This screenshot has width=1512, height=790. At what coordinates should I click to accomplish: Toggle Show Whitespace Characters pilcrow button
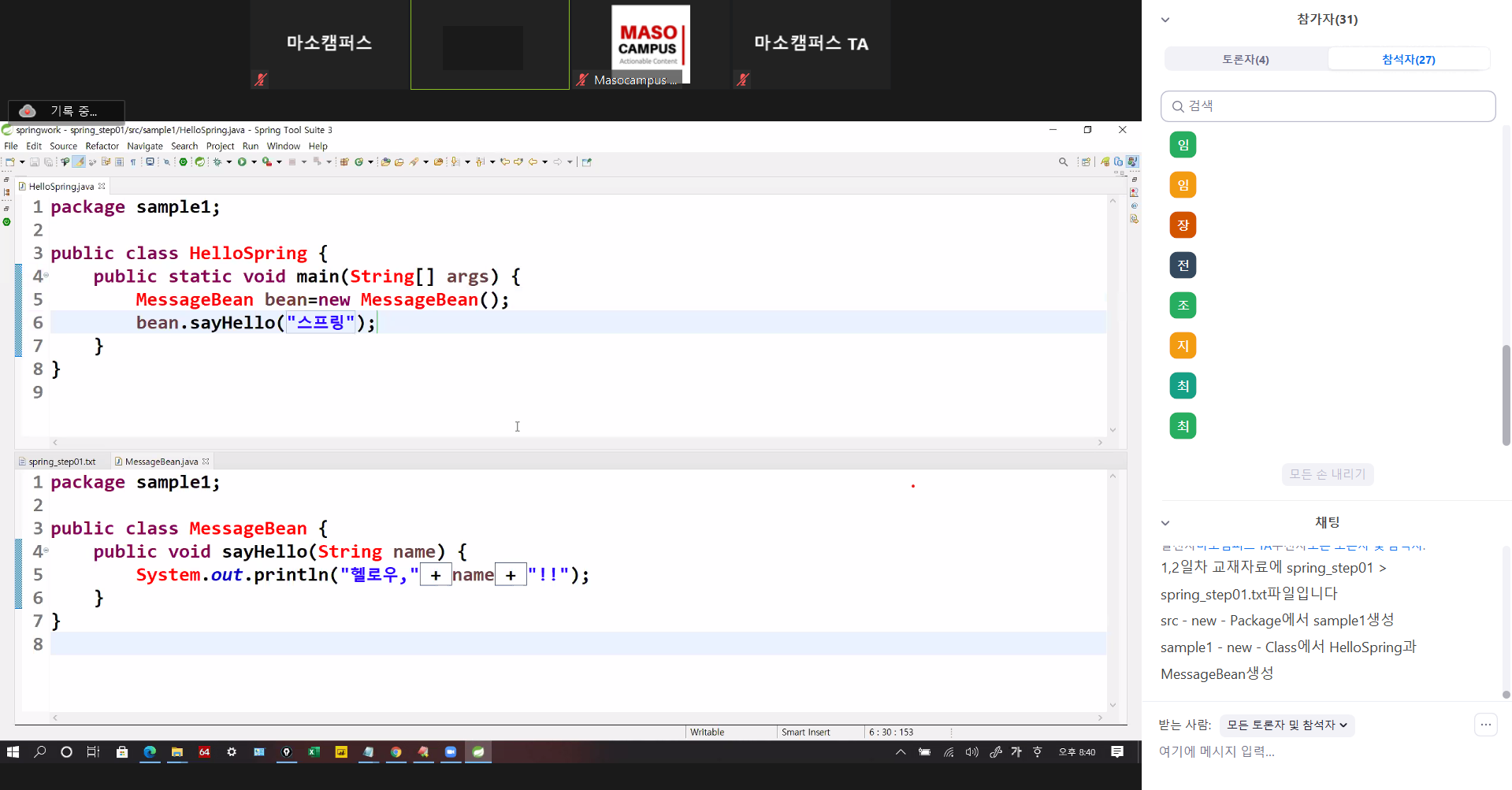(x=133, y=162)
